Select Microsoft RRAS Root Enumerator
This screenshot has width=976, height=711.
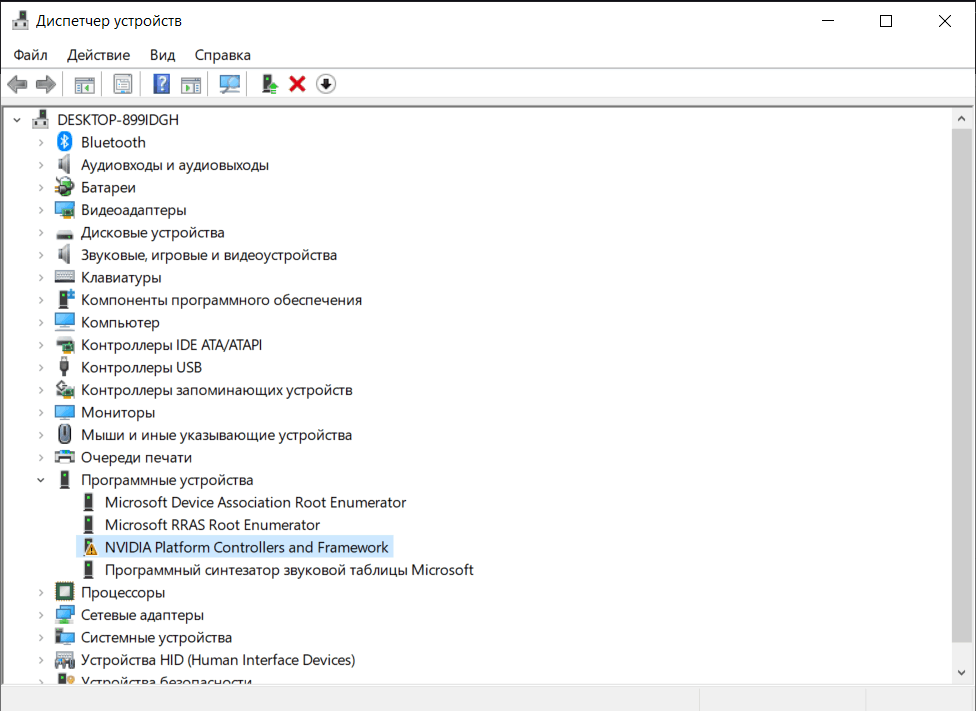212,525
